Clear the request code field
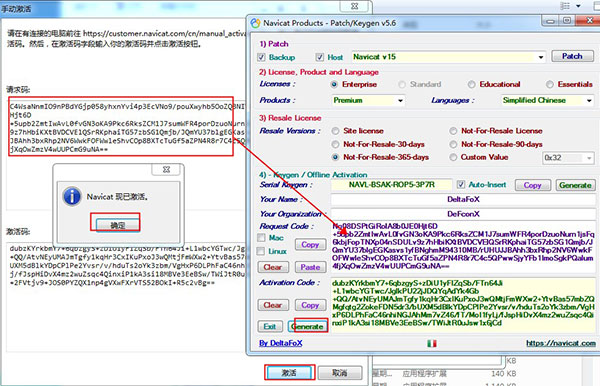 [273, 267]
